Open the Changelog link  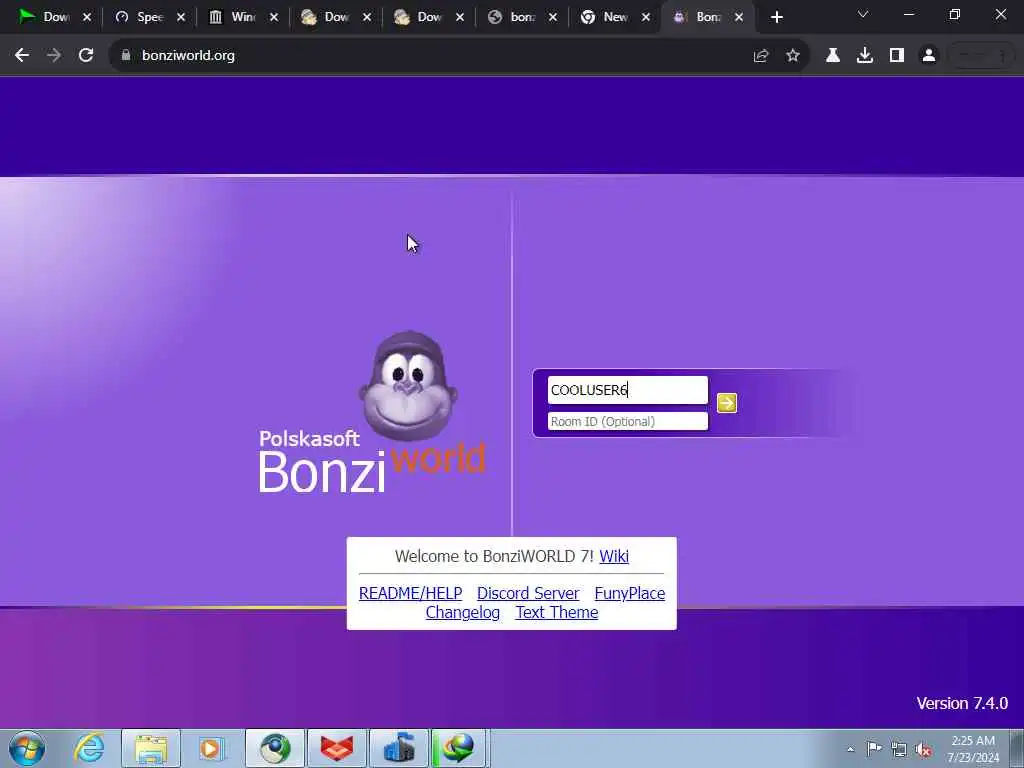click(x=463, y=613)
